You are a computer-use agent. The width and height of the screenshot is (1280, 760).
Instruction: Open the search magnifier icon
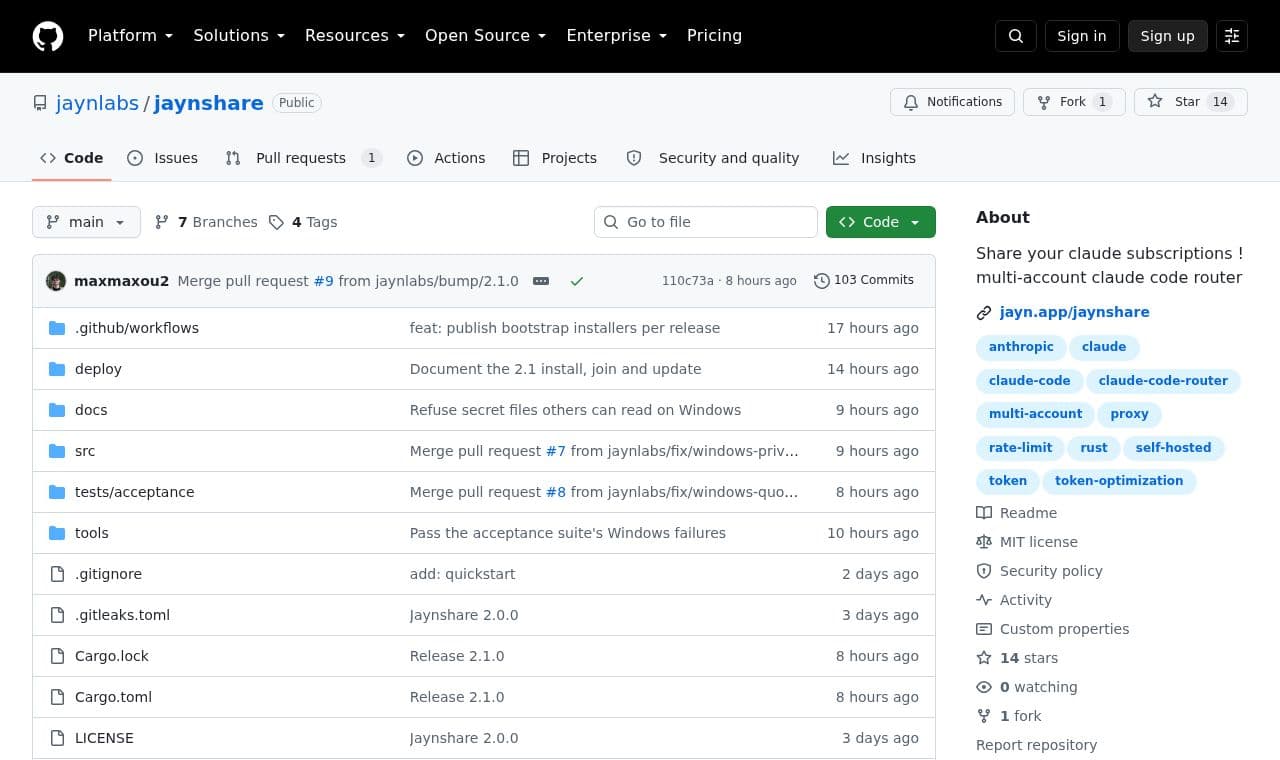[1016, 36]
